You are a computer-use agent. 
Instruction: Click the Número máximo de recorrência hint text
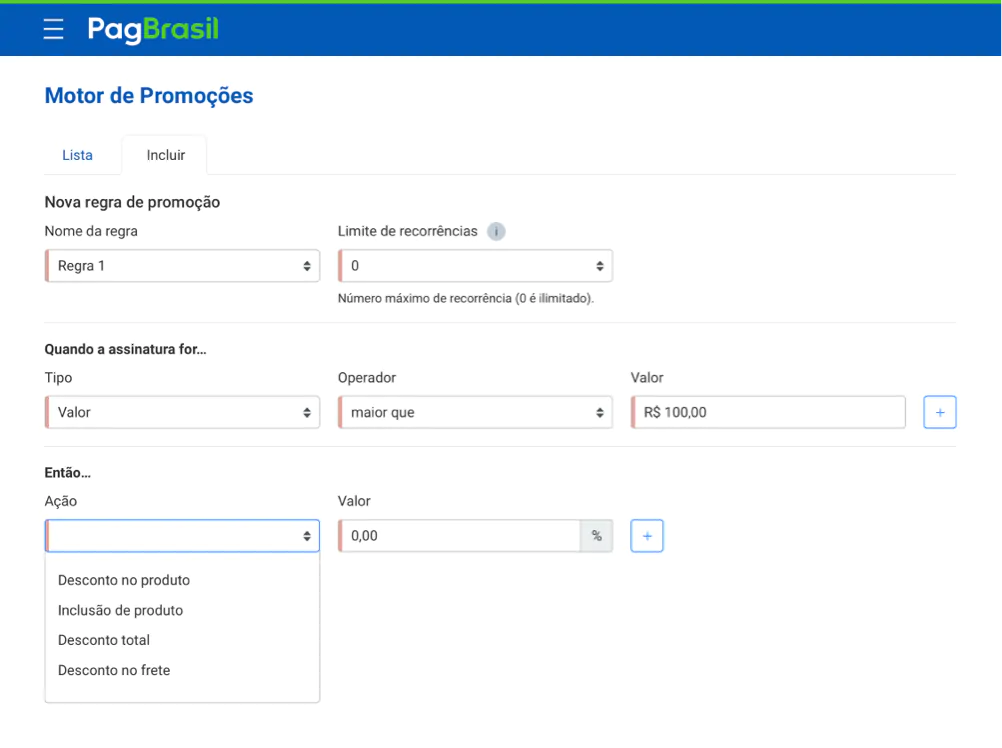[466, 298]
